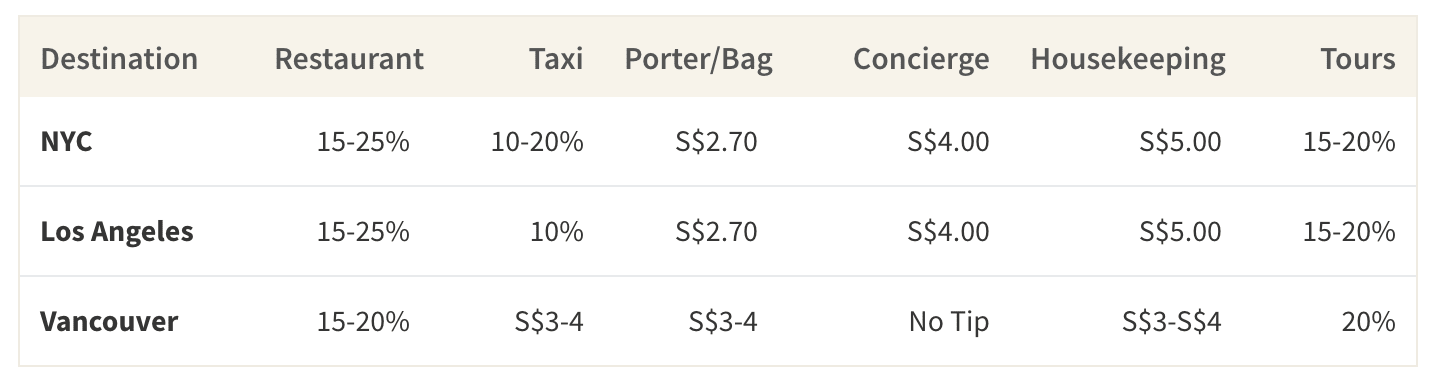The image size is (1432, 386).
Task: Select the Los Angeles row label
Action: 117,232
